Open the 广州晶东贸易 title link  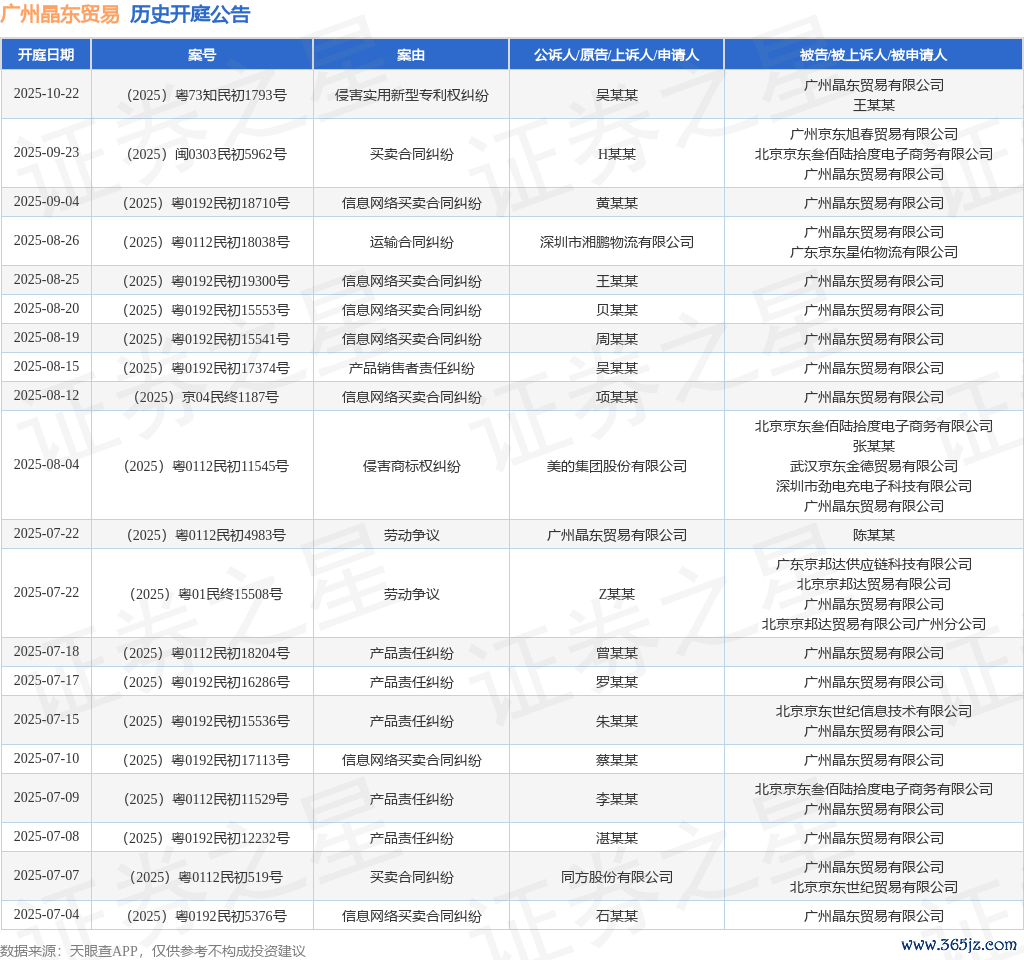point(60,14)
